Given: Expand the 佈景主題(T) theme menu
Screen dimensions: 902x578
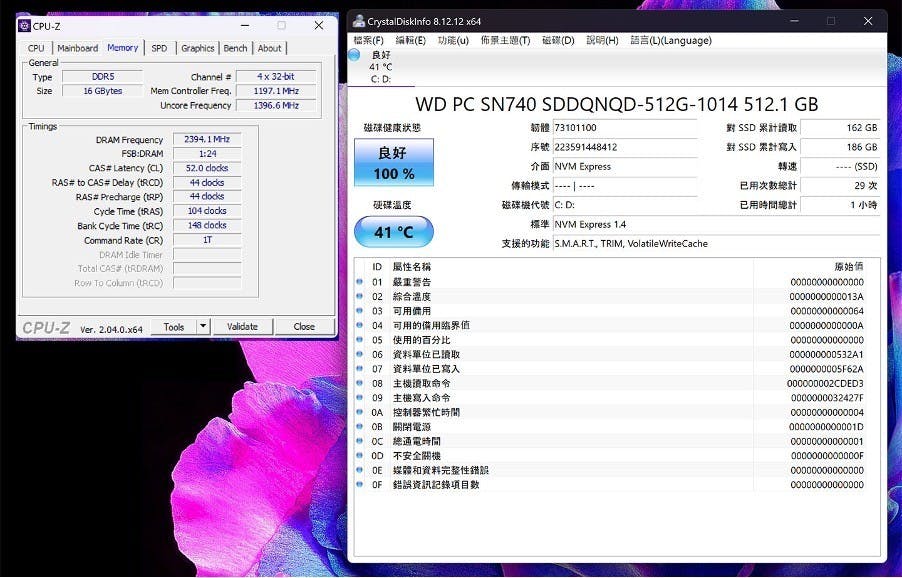Looking at the screenshot, I should click(505, 40).
